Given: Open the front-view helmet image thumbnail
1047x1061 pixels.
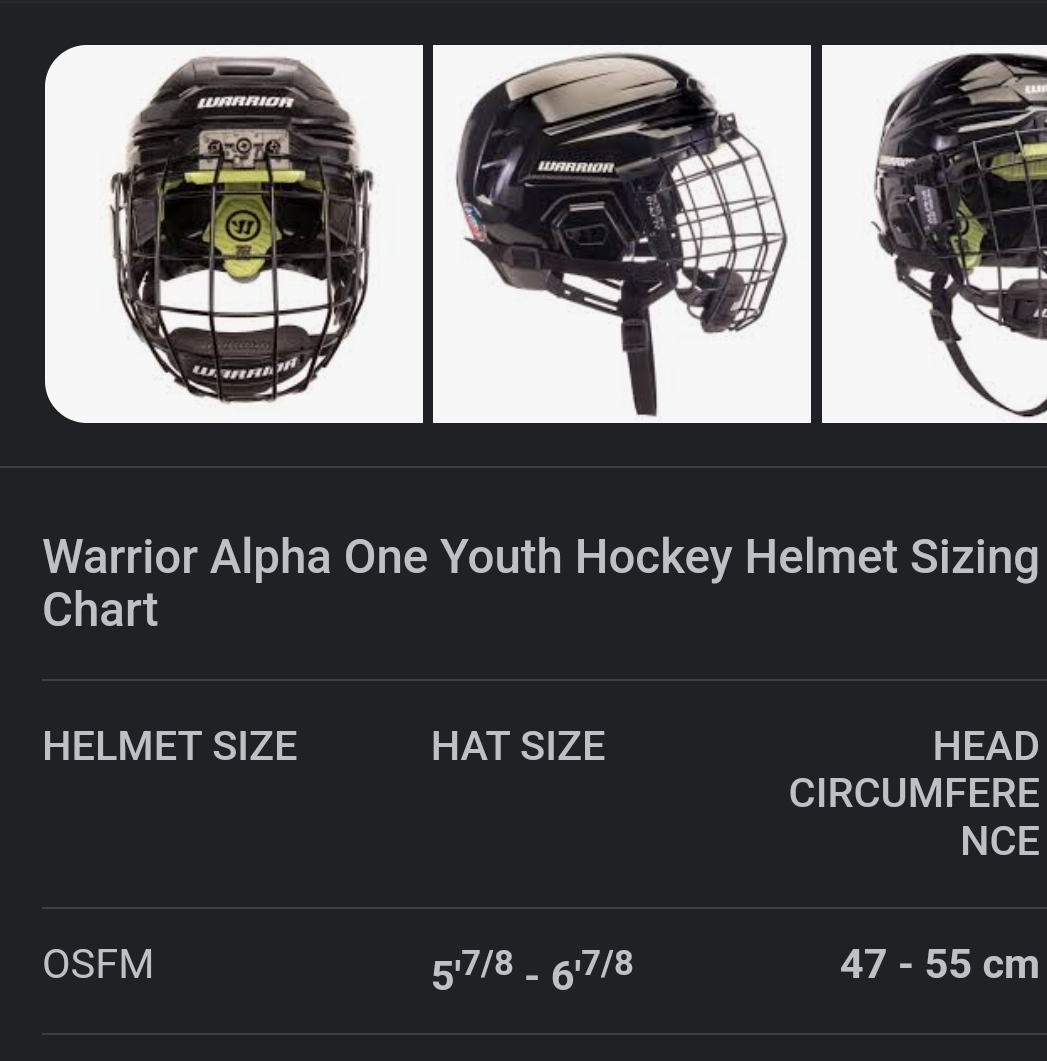Looking at the screenshot, I should pyautogui.click(x=234, y=233).
